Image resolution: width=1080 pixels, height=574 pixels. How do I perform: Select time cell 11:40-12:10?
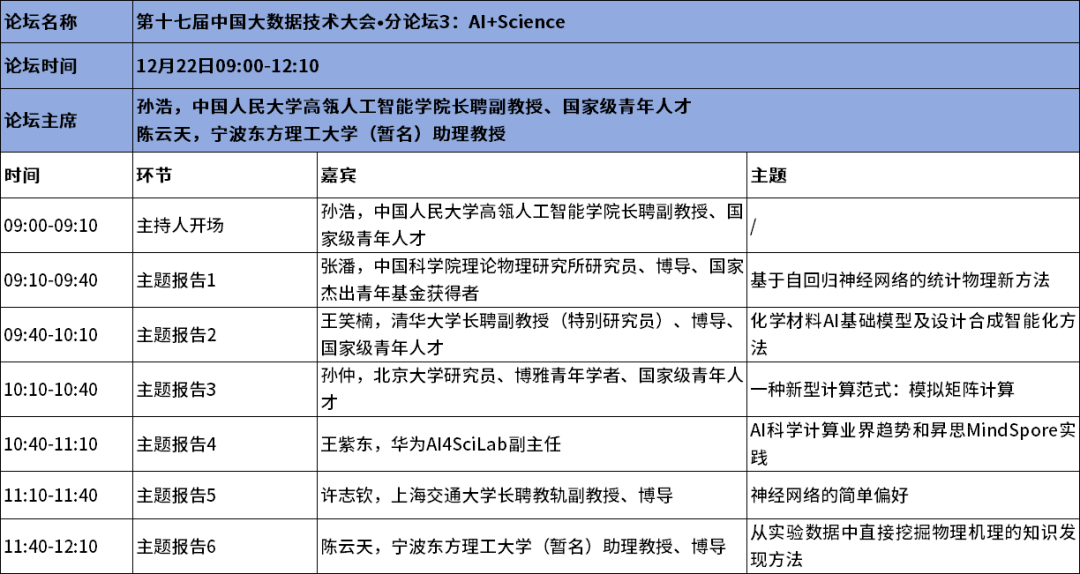66,546
